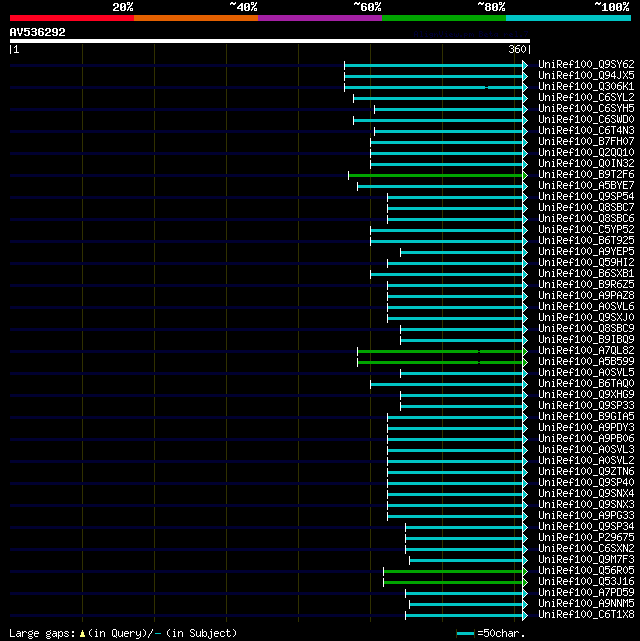Click the UniRef100_Q8SBC9 label
Image resolution: width=640 pixels, height=641 pixels.
point(586,329)
